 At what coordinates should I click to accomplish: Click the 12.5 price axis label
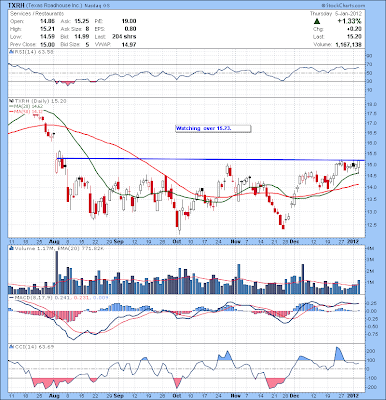coord(372,225)
